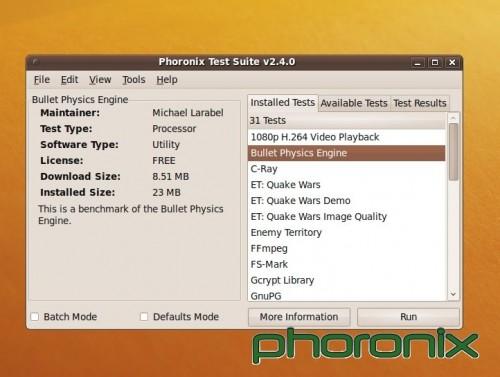This screenshot has width=500, height=377.
Task: Click the test list scrollbar thumb
Action: click(453, 152)
